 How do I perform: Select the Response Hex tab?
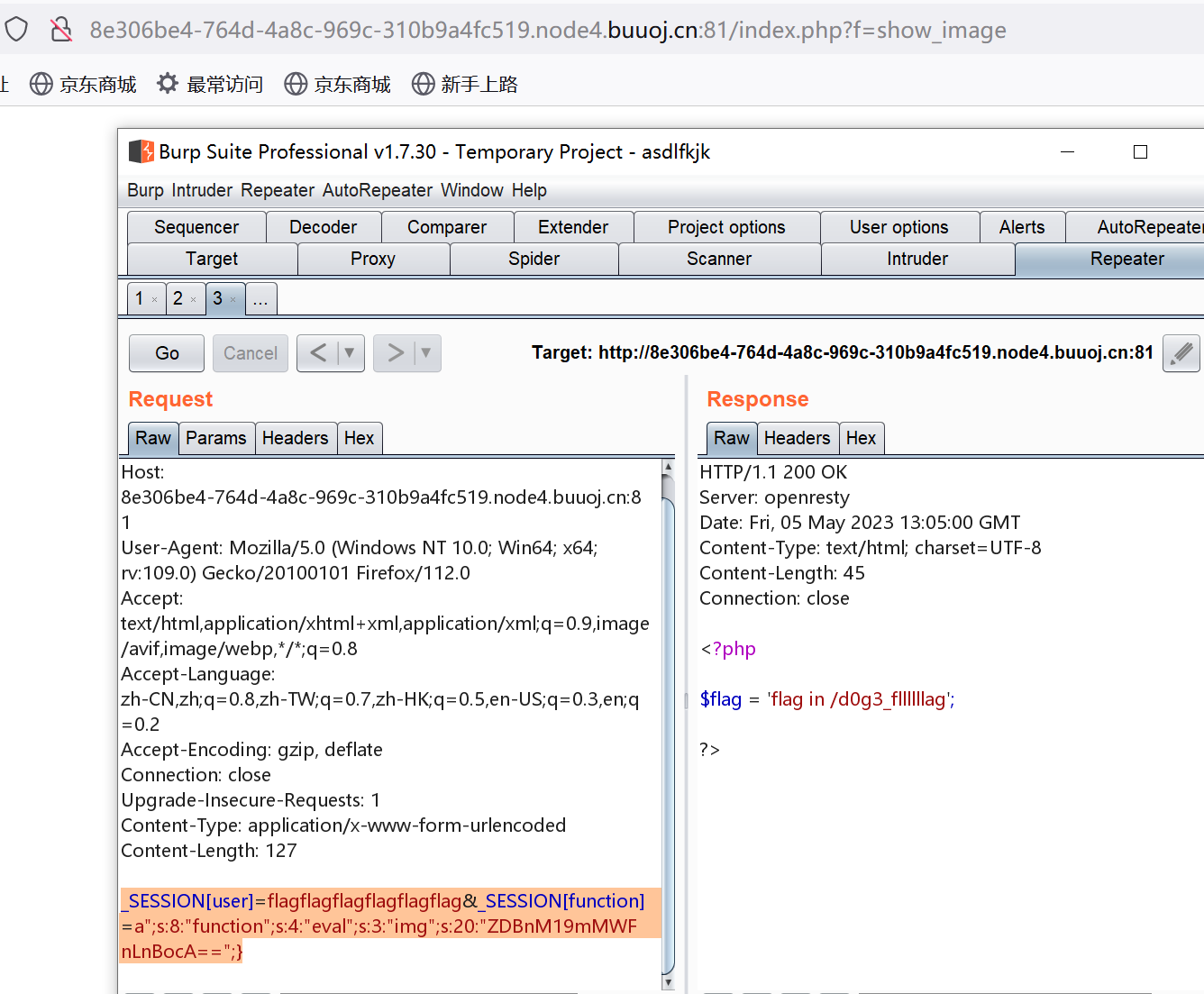click(861, 438)
